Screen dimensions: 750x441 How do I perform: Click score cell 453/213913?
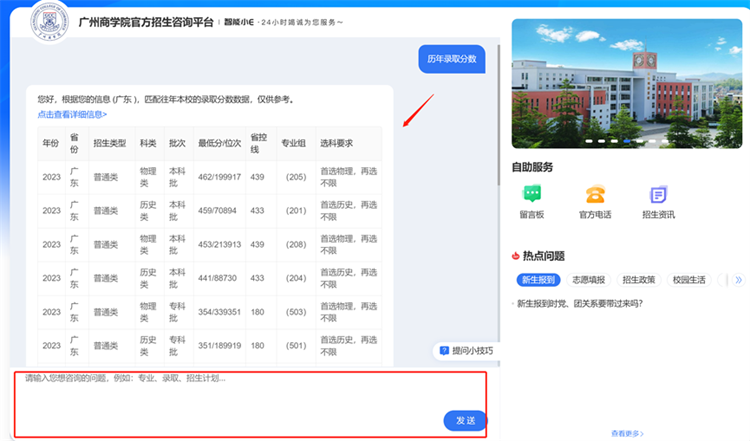coord(219,244)
